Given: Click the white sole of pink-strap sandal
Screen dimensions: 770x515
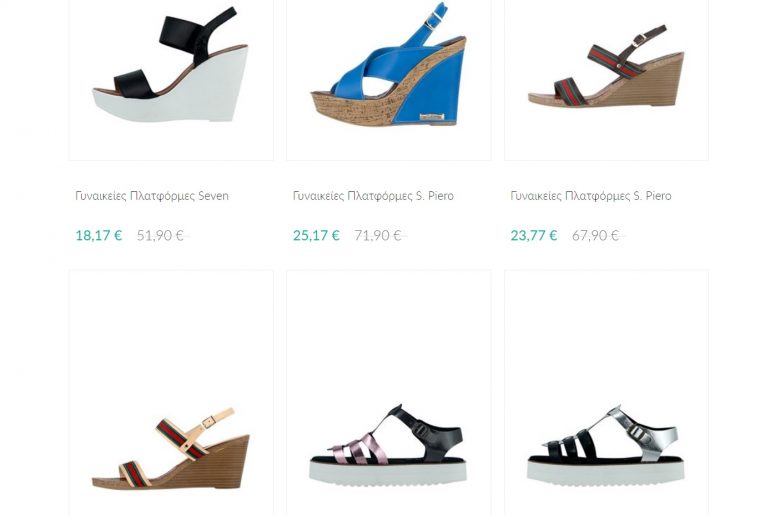Looking at the screenshot, I should (x=388, y=473).
